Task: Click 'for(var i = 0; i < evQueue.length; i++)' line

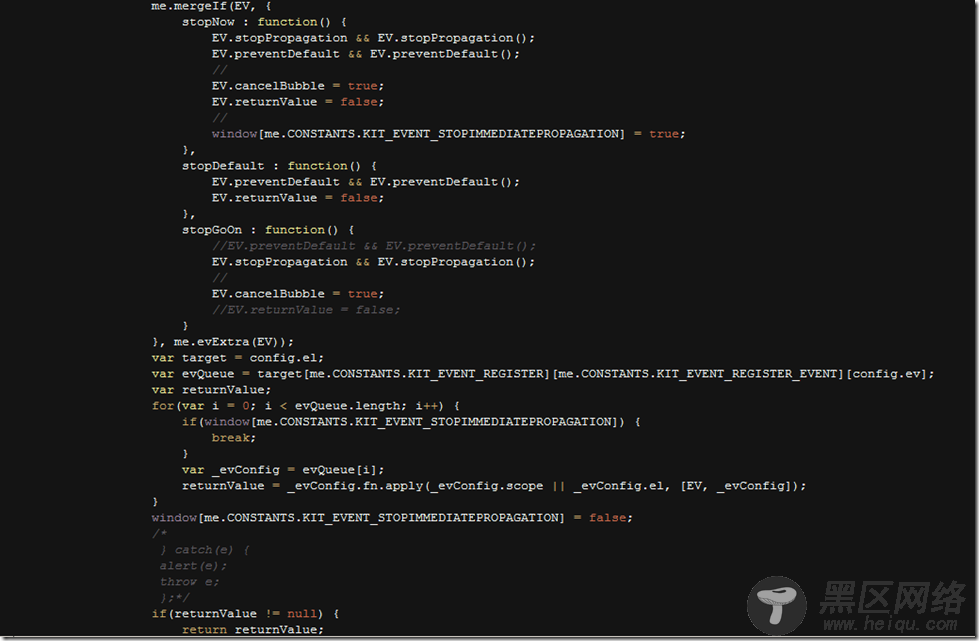Action: pyautogui.click(x=306, y=406)
